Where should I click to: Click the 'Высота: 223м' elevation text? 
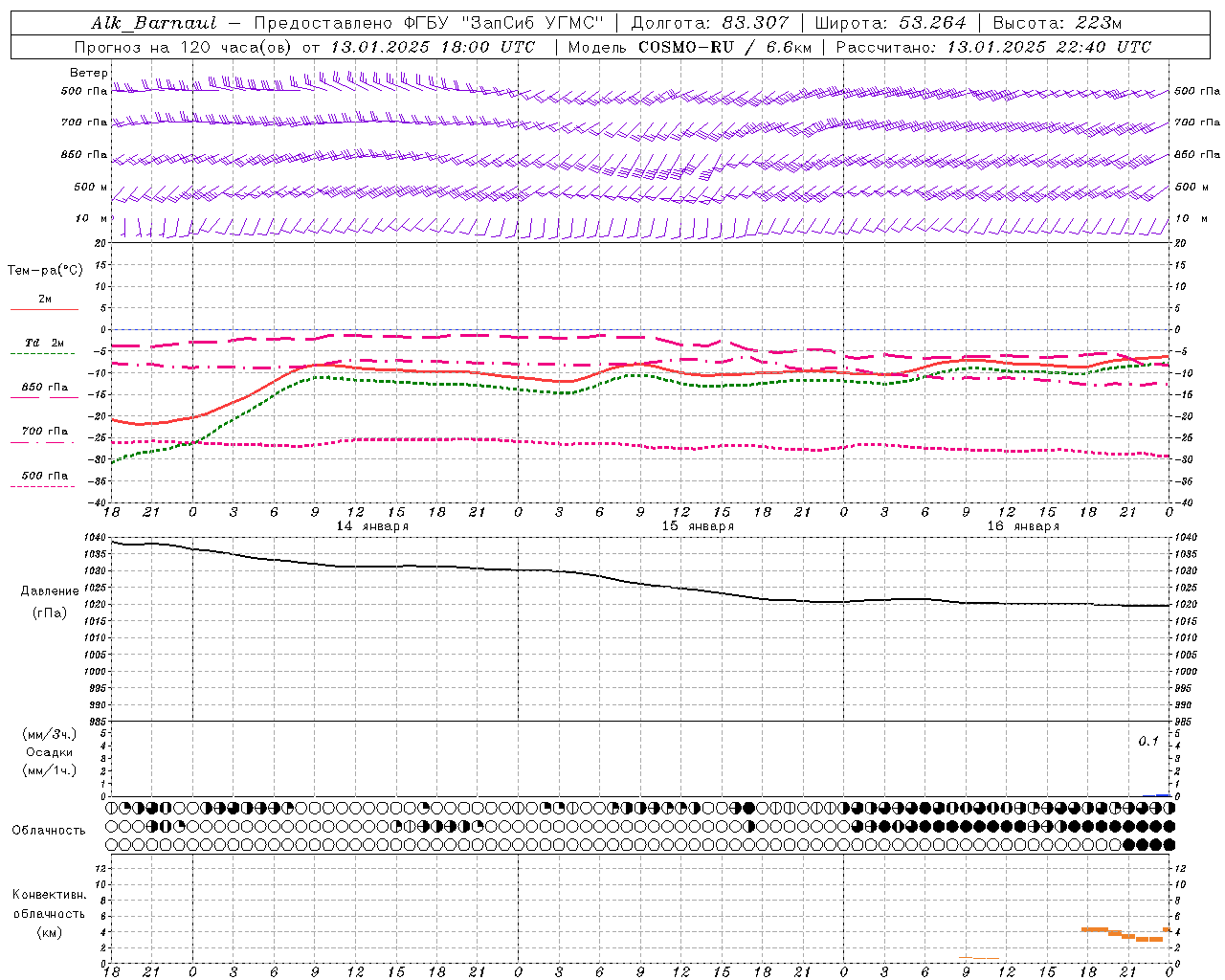coord(1057,23)
